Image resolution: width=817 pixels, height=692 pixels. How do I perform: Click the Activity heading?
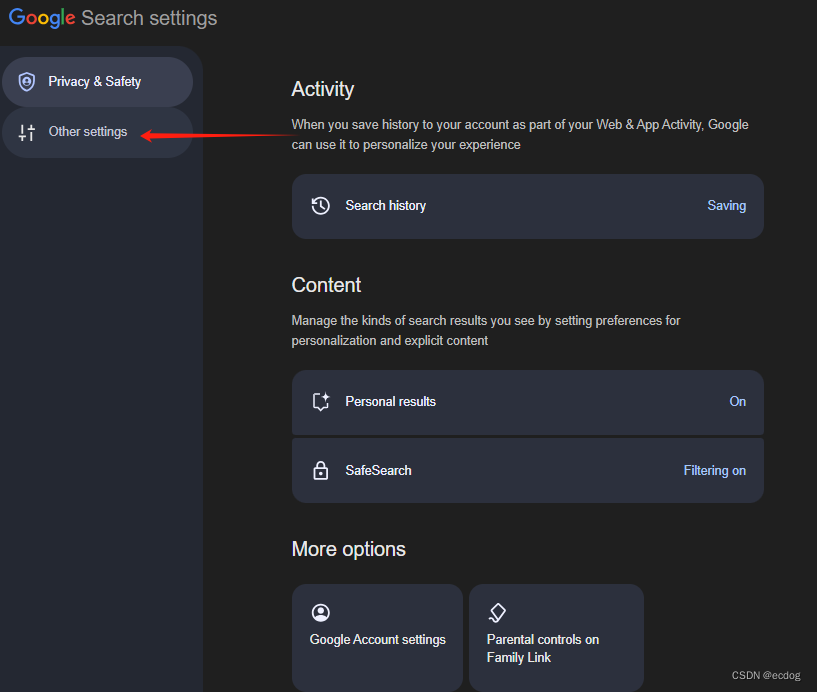point(323,90)
